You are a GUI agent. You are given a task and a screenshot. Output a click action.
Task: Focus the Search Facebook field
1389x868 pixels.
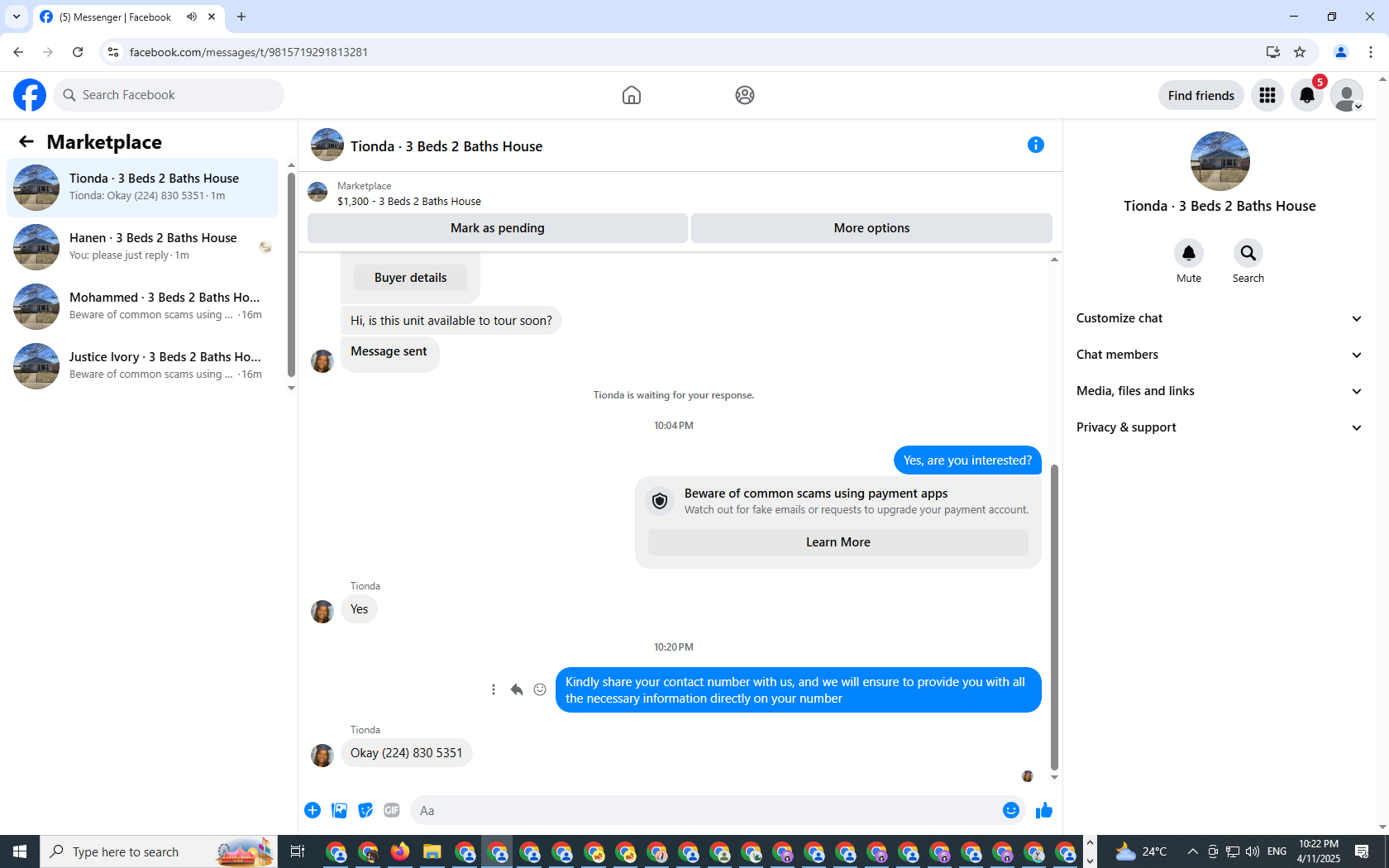[x=169, y=95]
